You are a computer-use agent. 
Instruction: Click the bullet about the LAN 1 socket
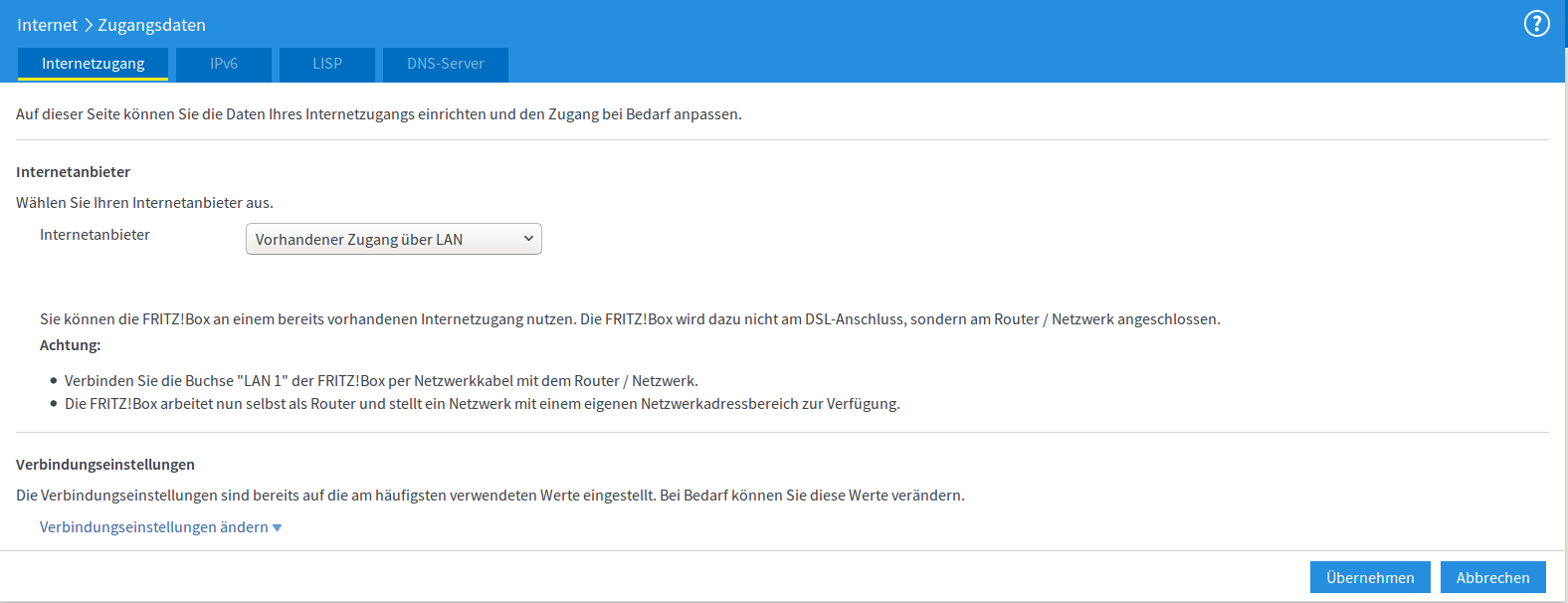click(381, 381)
